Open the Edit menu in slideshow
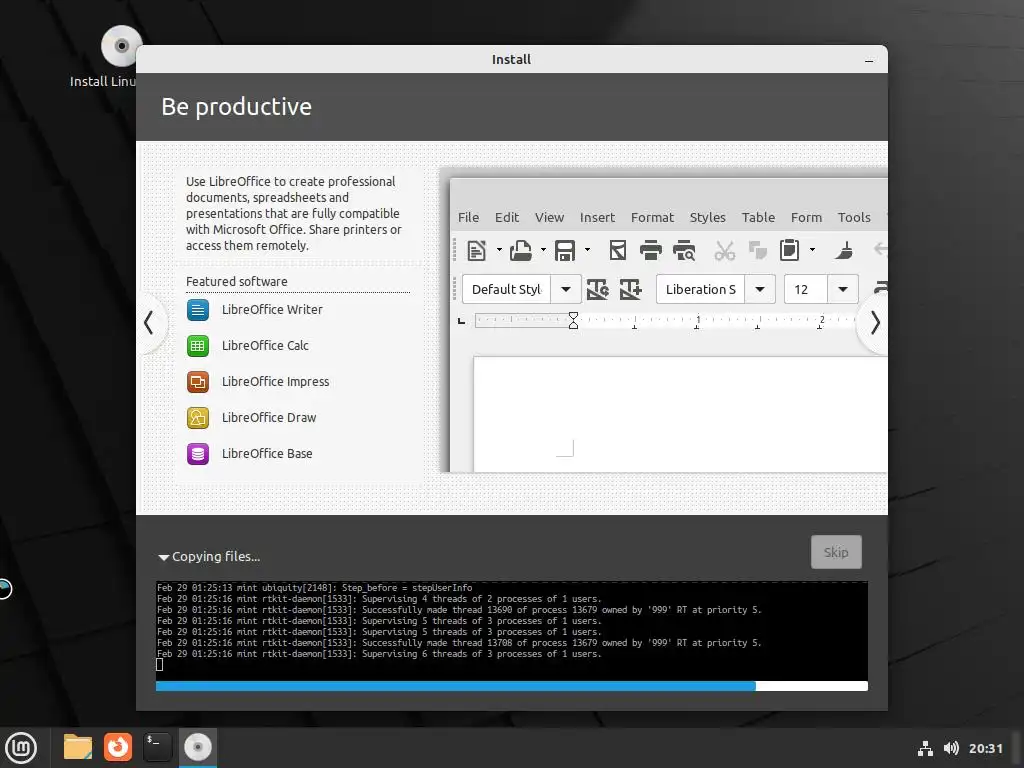1024x768 pixels. coord(507,217)
